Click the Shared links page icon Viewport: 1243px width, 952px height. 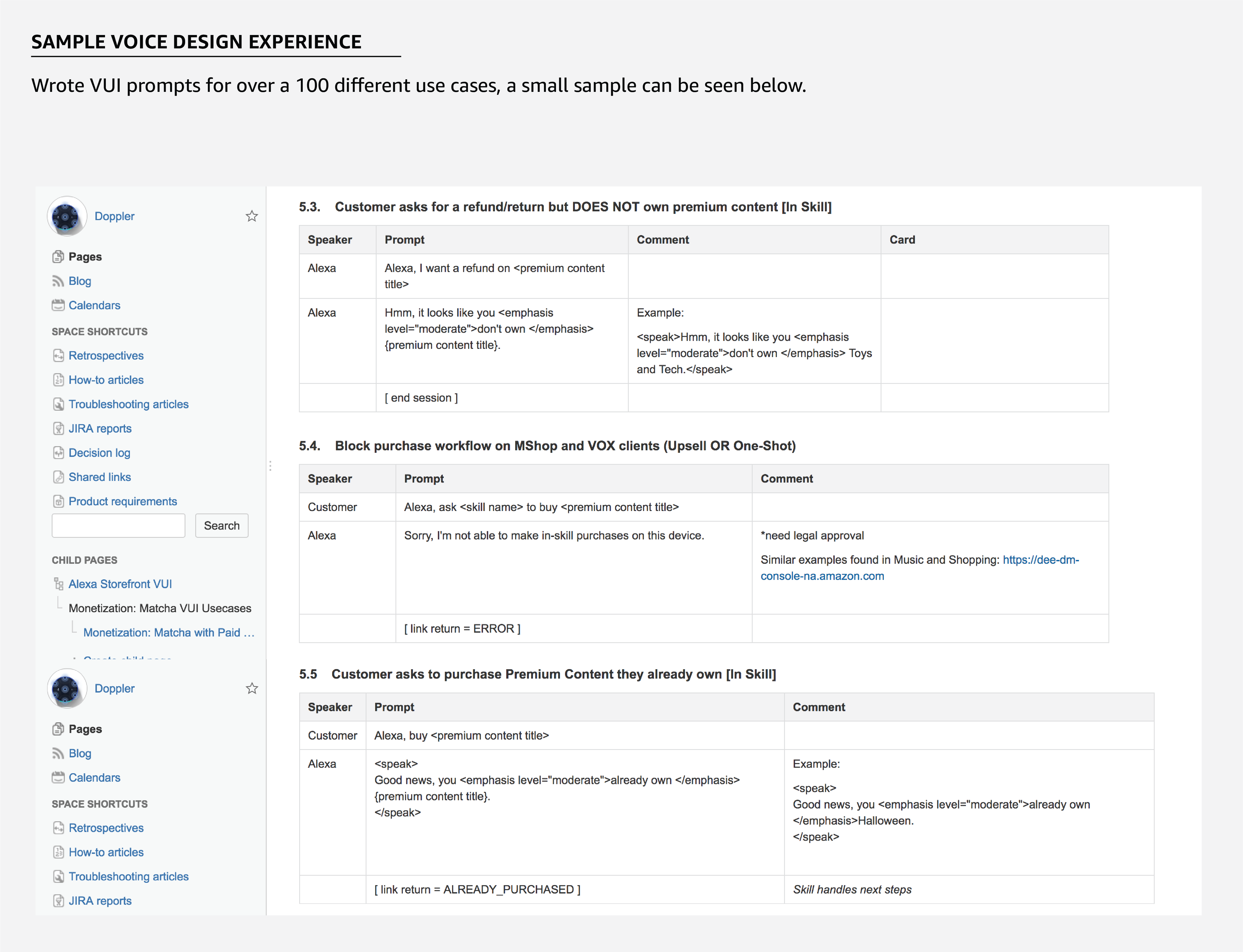(58, 477)
